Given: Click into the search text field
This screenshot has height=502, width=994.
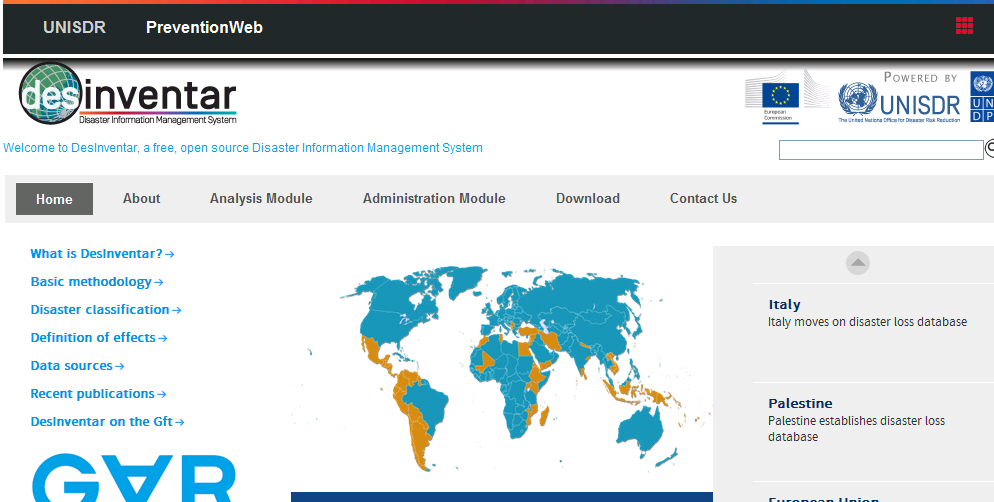Looking at the screenshot, I should coord(881,150).
